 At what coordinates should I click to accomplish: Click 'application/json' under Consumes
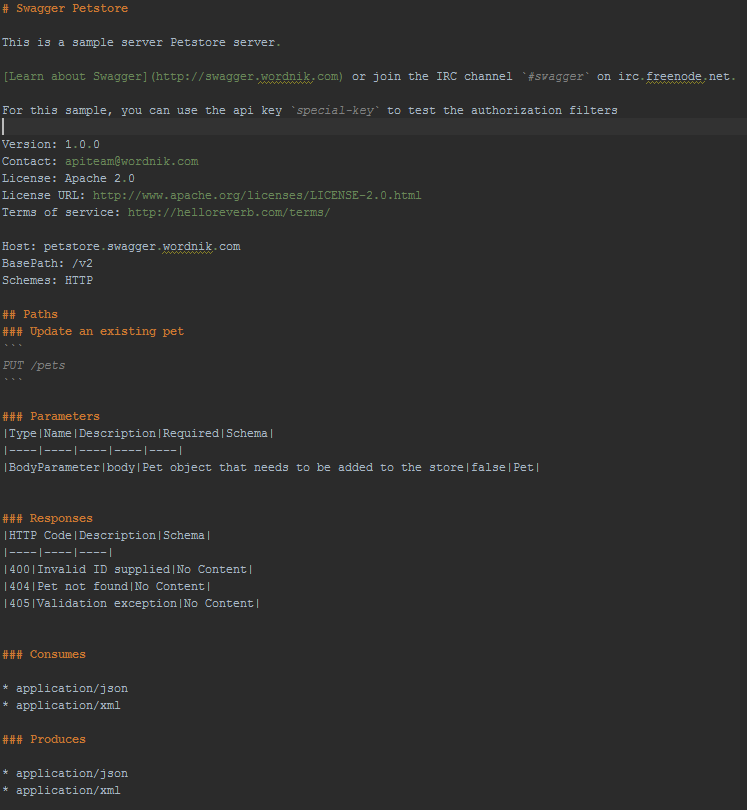(x=72, y=689)
